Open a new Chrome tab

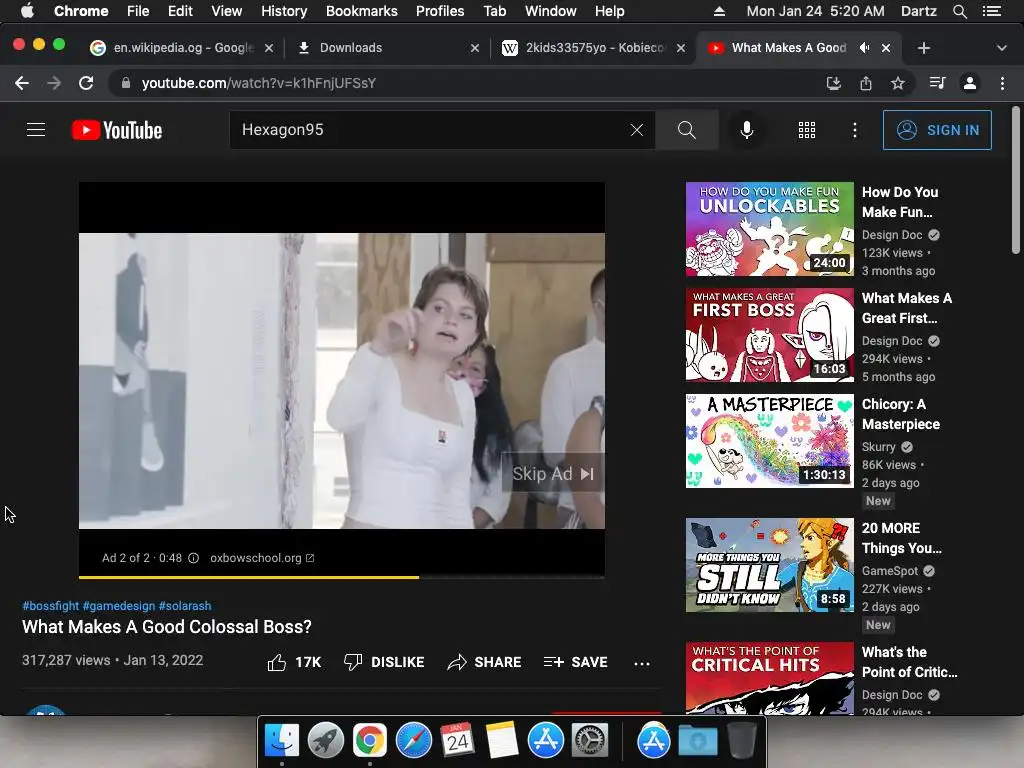point(923,48)
